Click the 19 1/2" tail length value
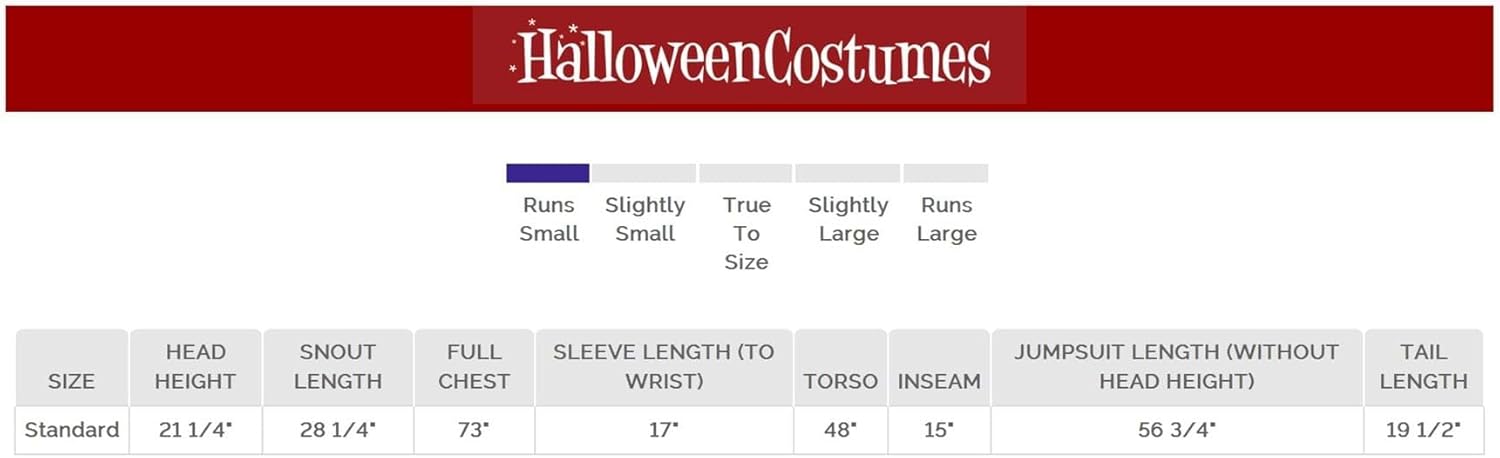The height and width of the screenshot is (458, 1500). (1423, 430)
